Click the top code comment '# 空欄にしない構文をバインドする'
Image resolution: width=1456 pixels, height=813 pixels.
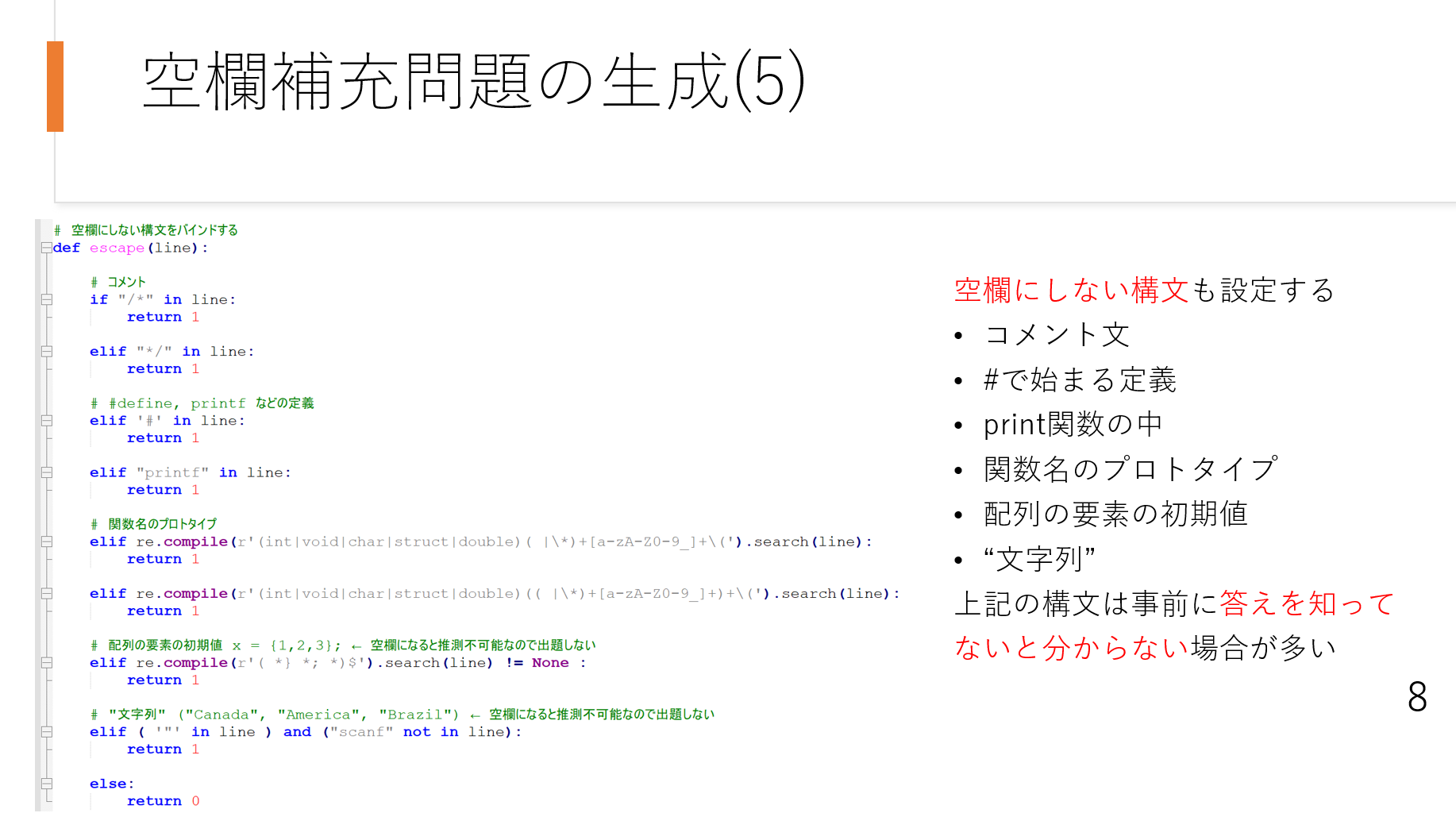[x=146, y=230]
